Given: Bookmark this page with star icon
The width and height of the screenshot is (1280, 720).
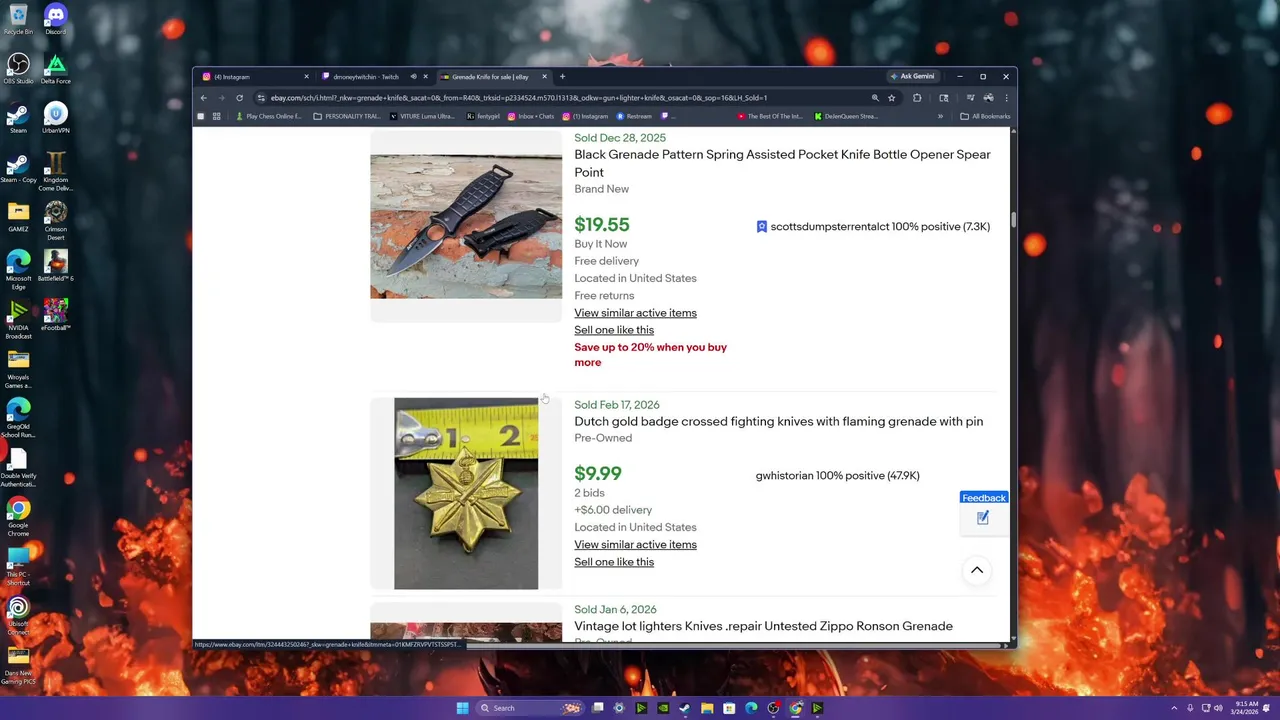Looking at the screenshot, I should pos(891,98).
